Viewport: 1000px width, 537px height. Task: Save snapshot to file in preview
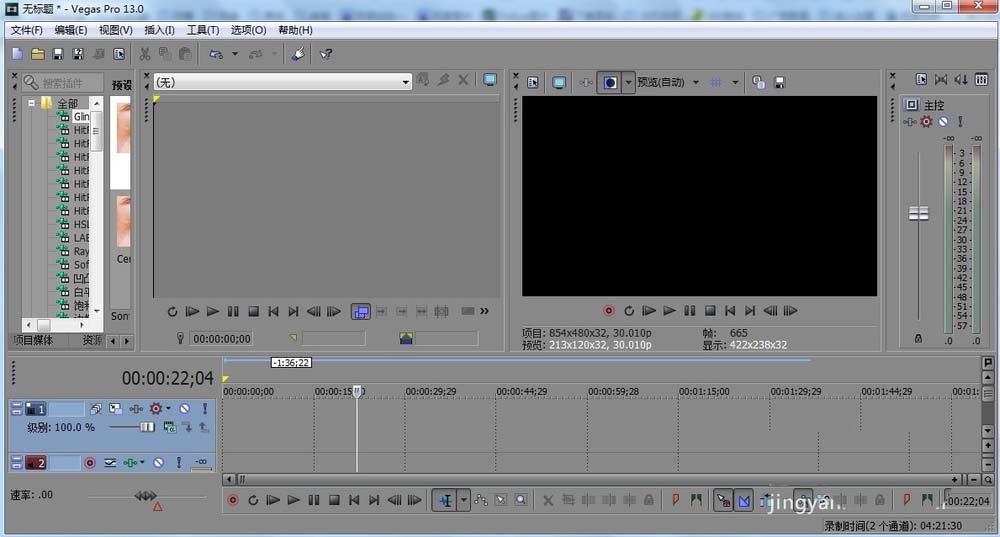[x=779, y=82]
